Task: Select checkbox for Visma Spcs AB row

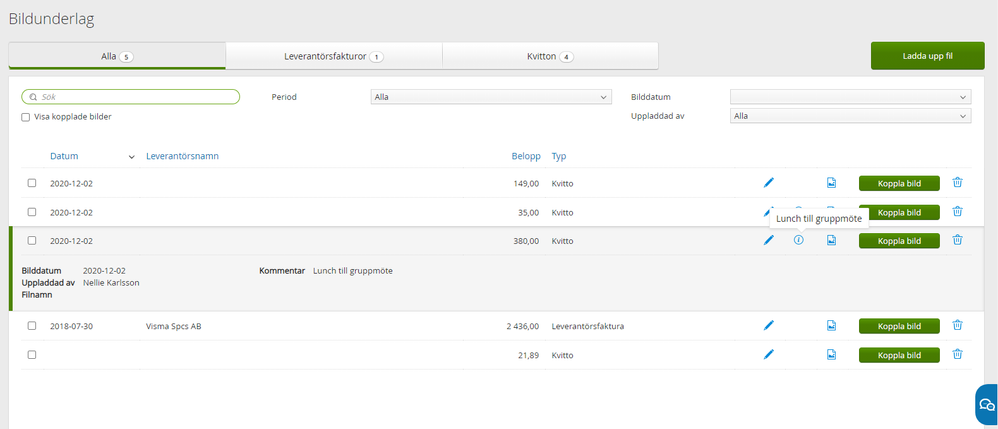Action: pyautogui.click(x=32, y=325)
